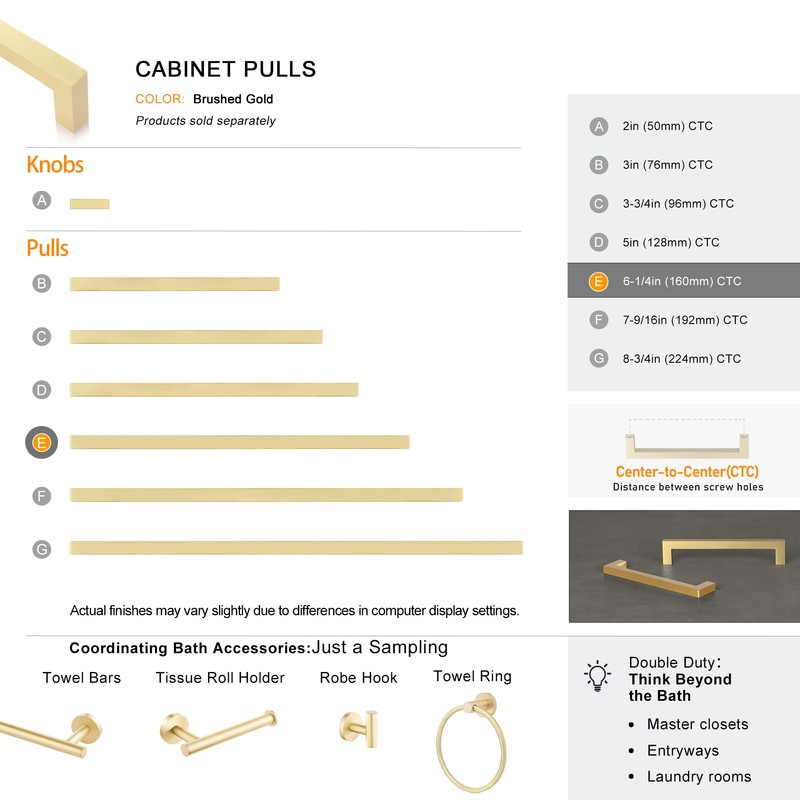Click the pull bar labeled D
Screen dimensions: 800x800
pyautogui.click(x=214, y=390)
